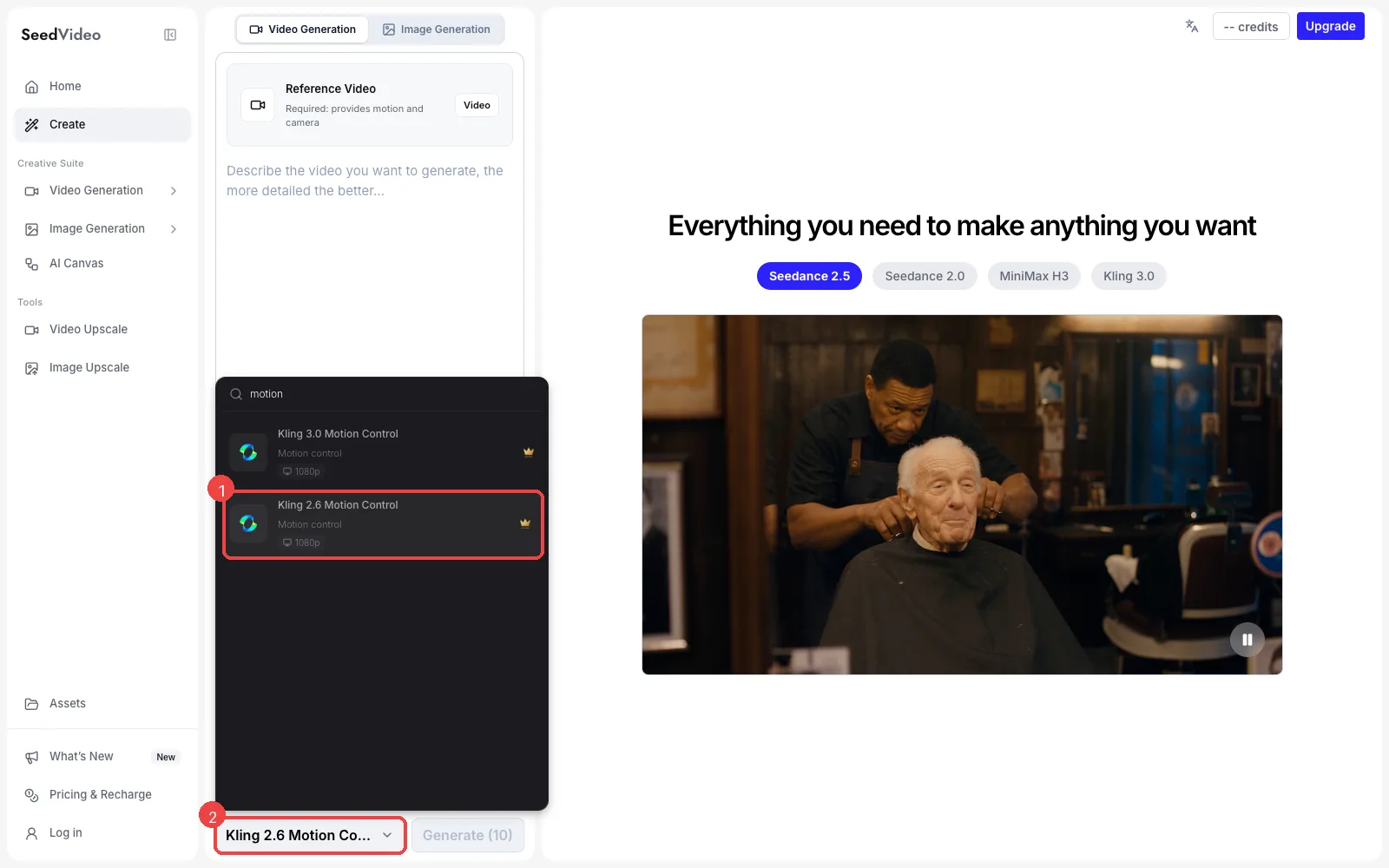Click the credits button
Screen dimensions: 1389x868
(x=1251, y=27)
